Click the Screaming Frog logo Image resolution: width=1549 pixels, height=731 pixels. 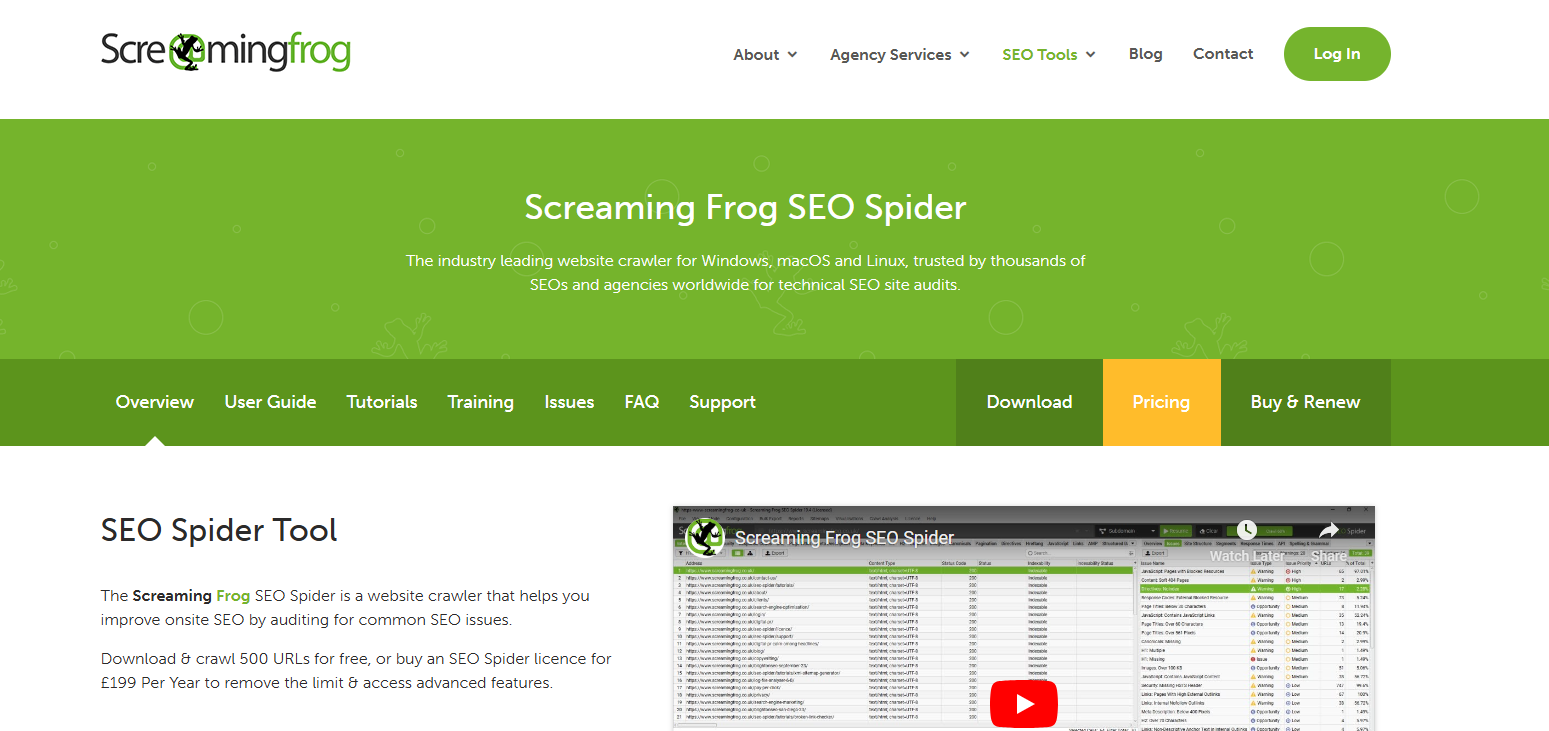pos(226,52)
